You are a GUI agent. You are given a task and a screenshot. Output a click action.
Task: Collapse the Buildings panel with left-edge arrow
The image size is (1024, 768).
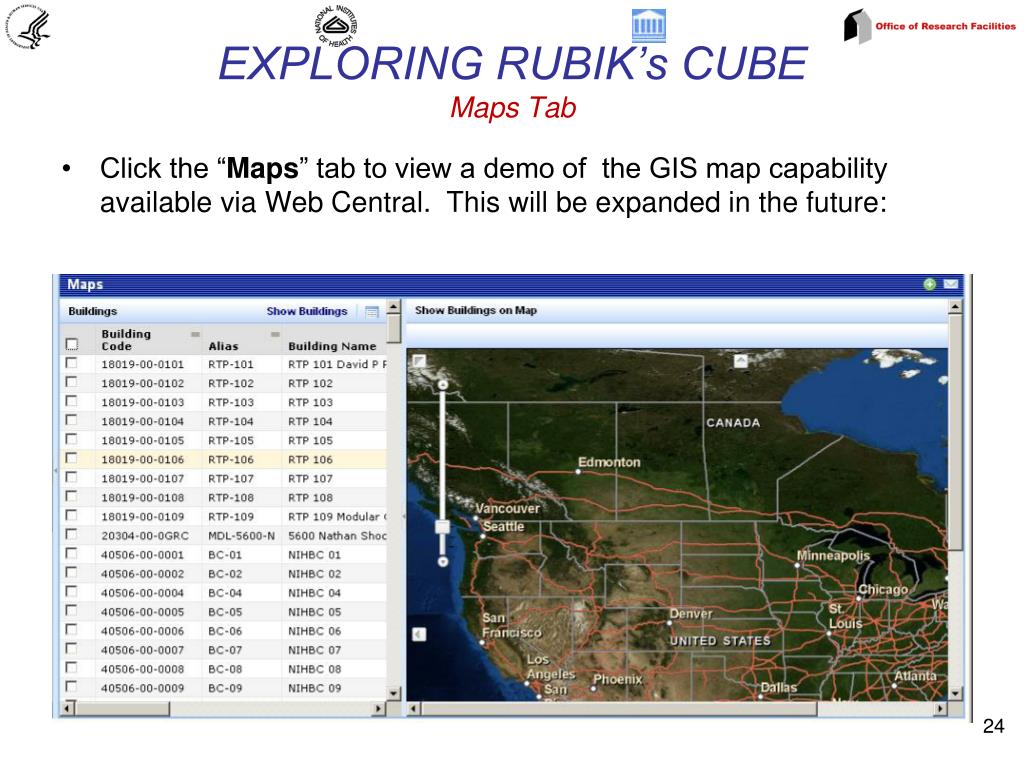click(56, 470)
